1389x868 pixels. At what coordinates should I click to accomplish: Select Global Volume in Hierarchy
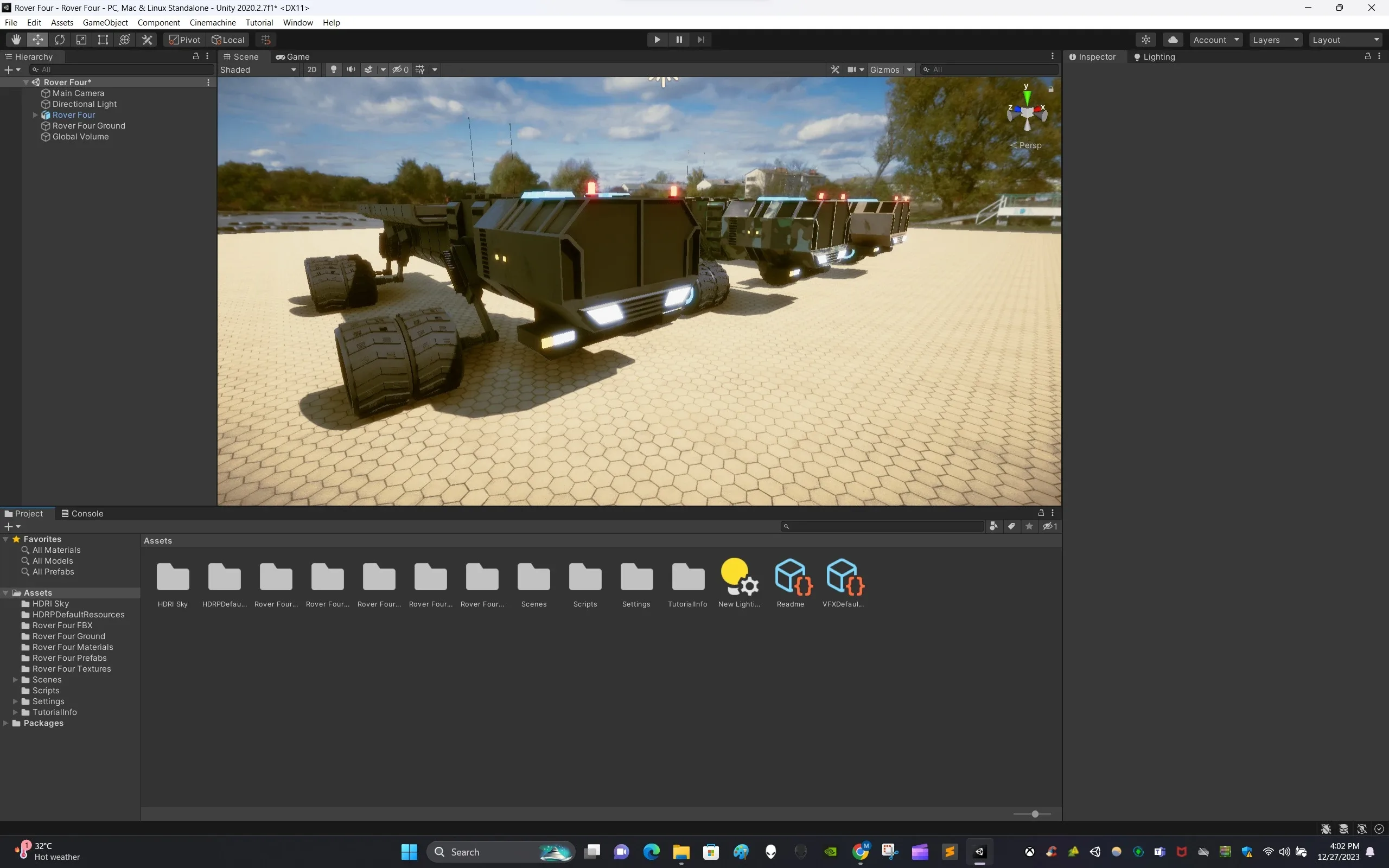80,137
